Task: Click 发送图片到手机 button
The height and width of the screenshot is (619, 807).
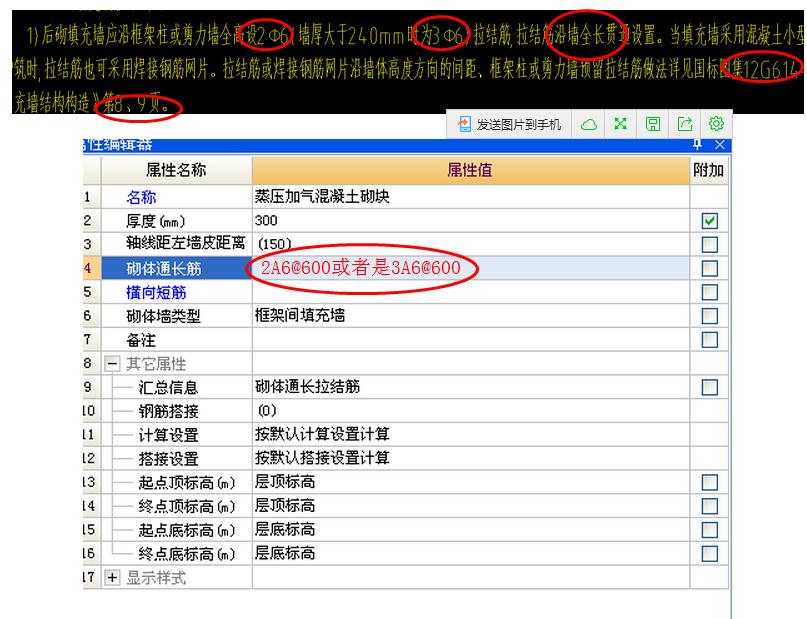Action: click(x=509, y=124)
